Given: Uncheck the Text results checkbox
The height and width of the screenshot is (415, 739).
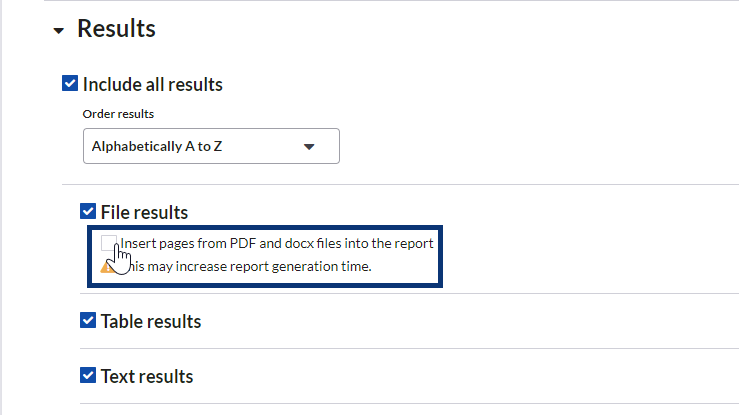Looking at the screenshot, I should pyautogui.click(x=88, y=376).
